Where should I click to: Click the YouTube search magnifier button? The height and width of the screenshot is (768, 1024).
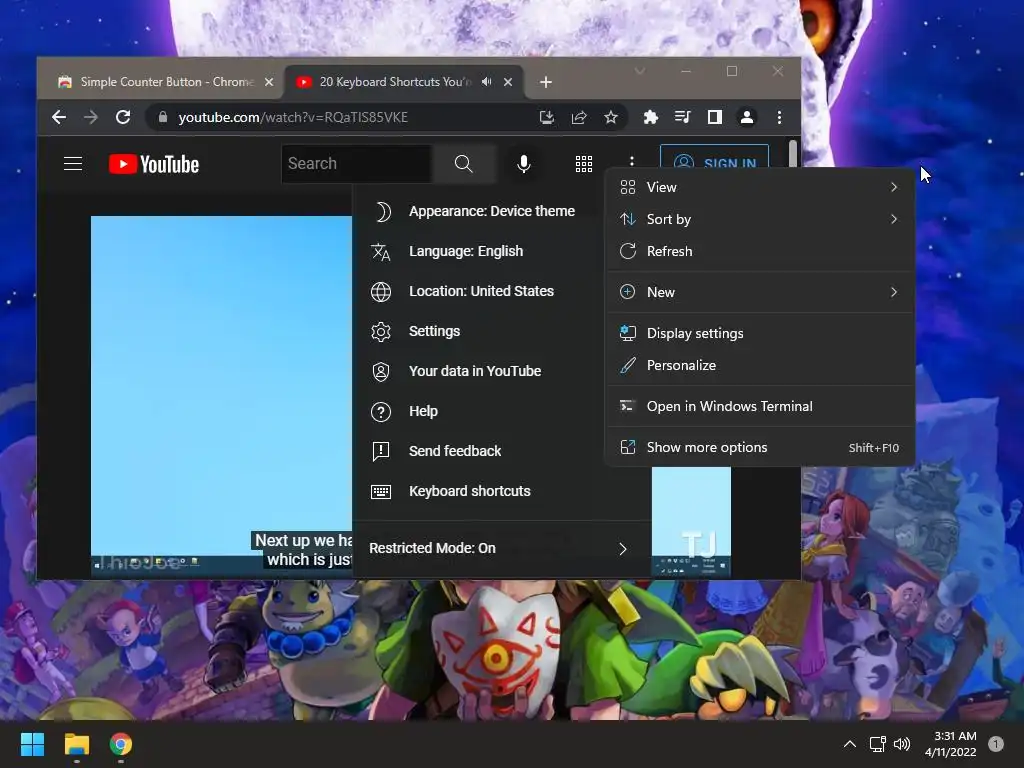click(464, 164)
